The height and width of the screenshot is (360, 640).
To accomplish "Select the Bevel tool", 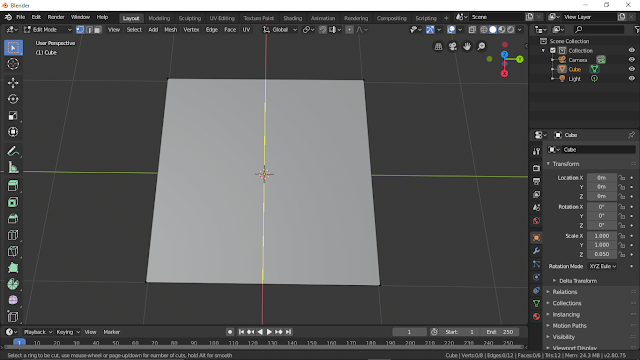I will pyautogui.click(x=13, y=219).
